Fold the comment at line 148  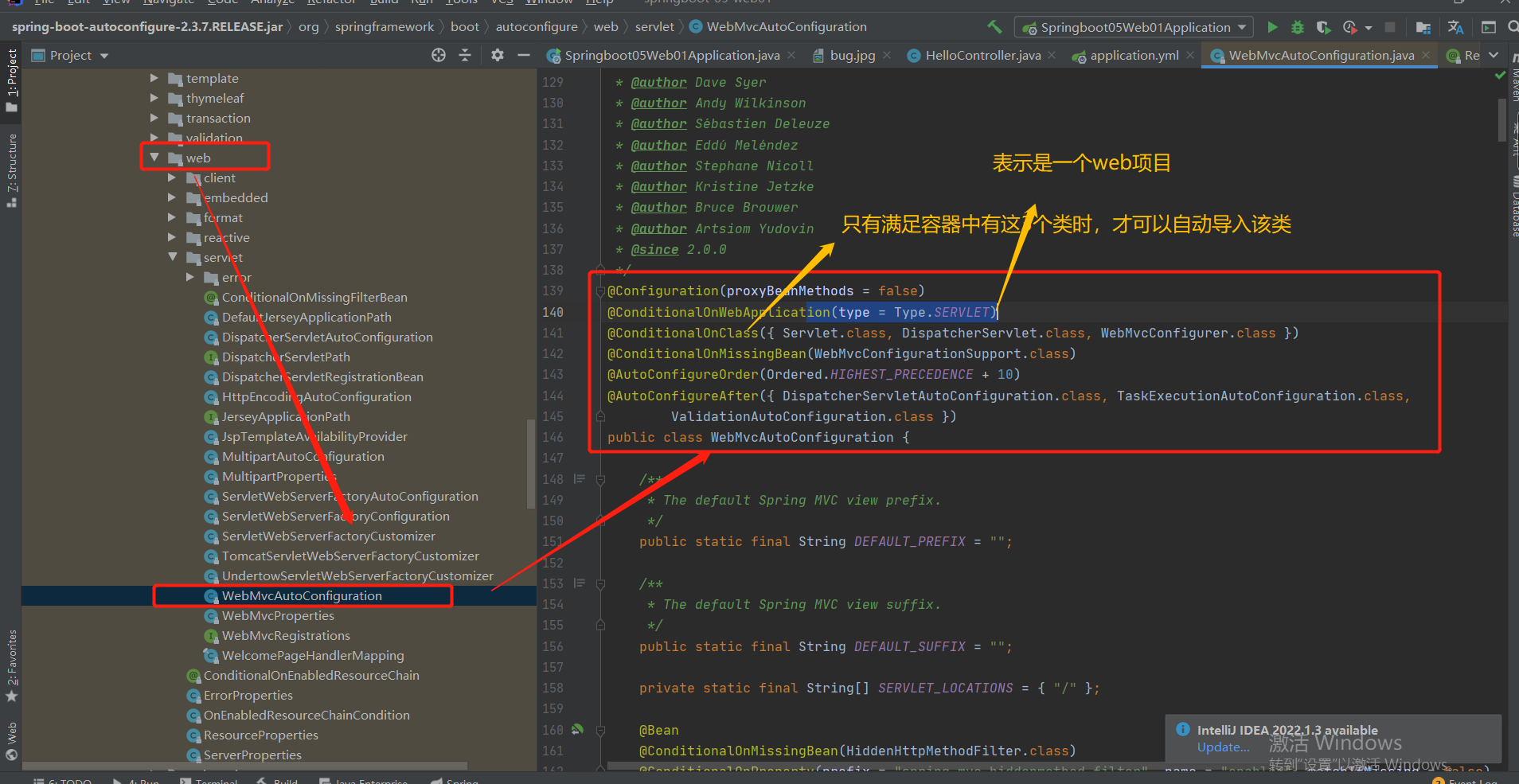[x=601, y=479]
